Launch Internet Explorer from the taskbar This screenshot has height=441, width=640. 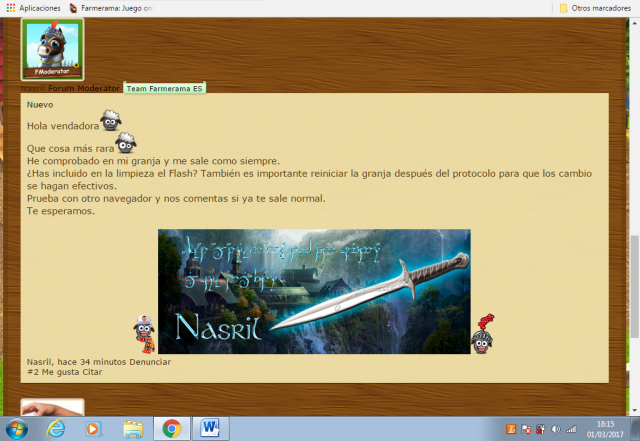(x=56, y=428)
